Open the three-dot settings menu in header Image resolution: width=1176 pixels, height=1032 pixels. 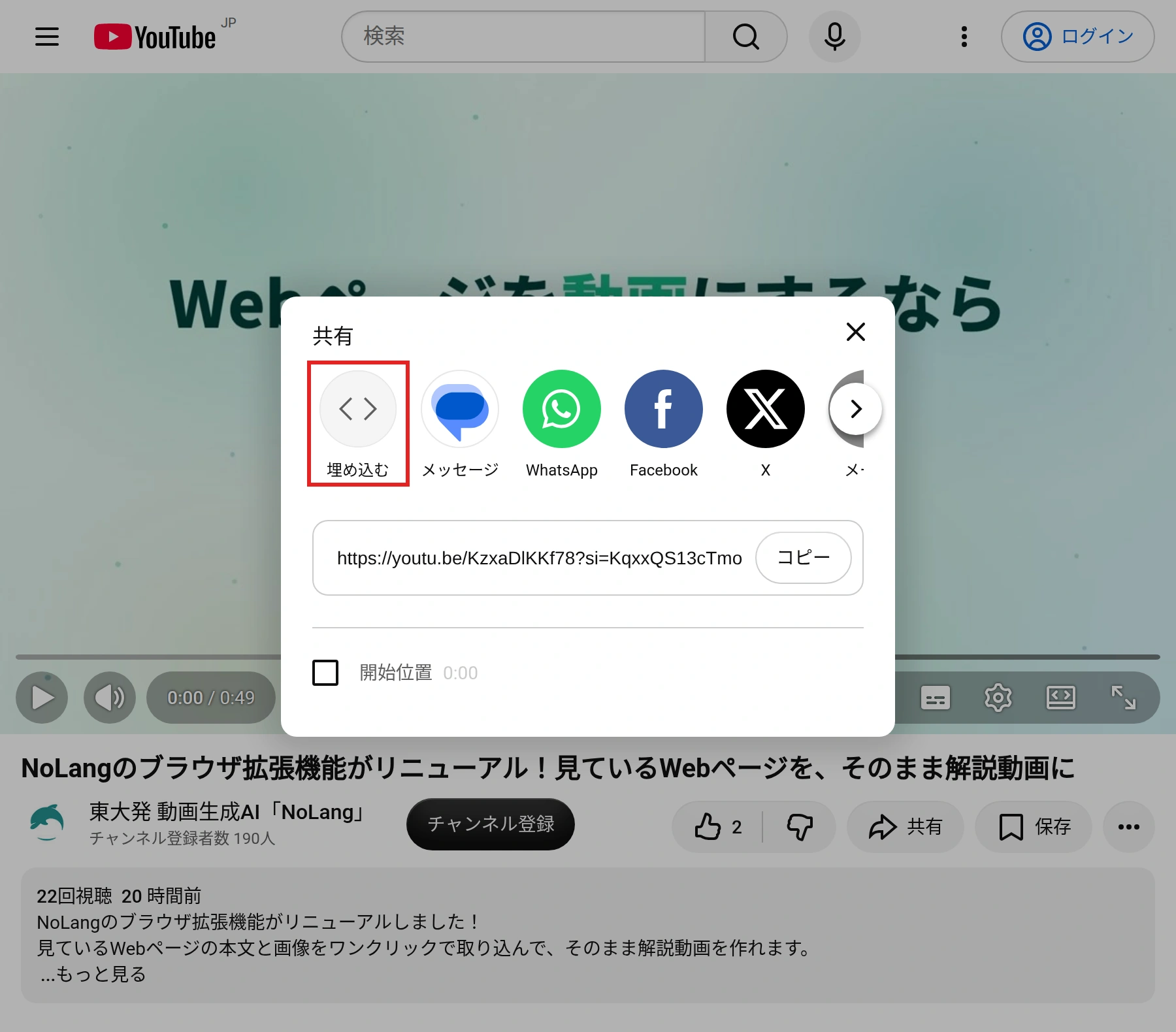click(x=964, y=37)
